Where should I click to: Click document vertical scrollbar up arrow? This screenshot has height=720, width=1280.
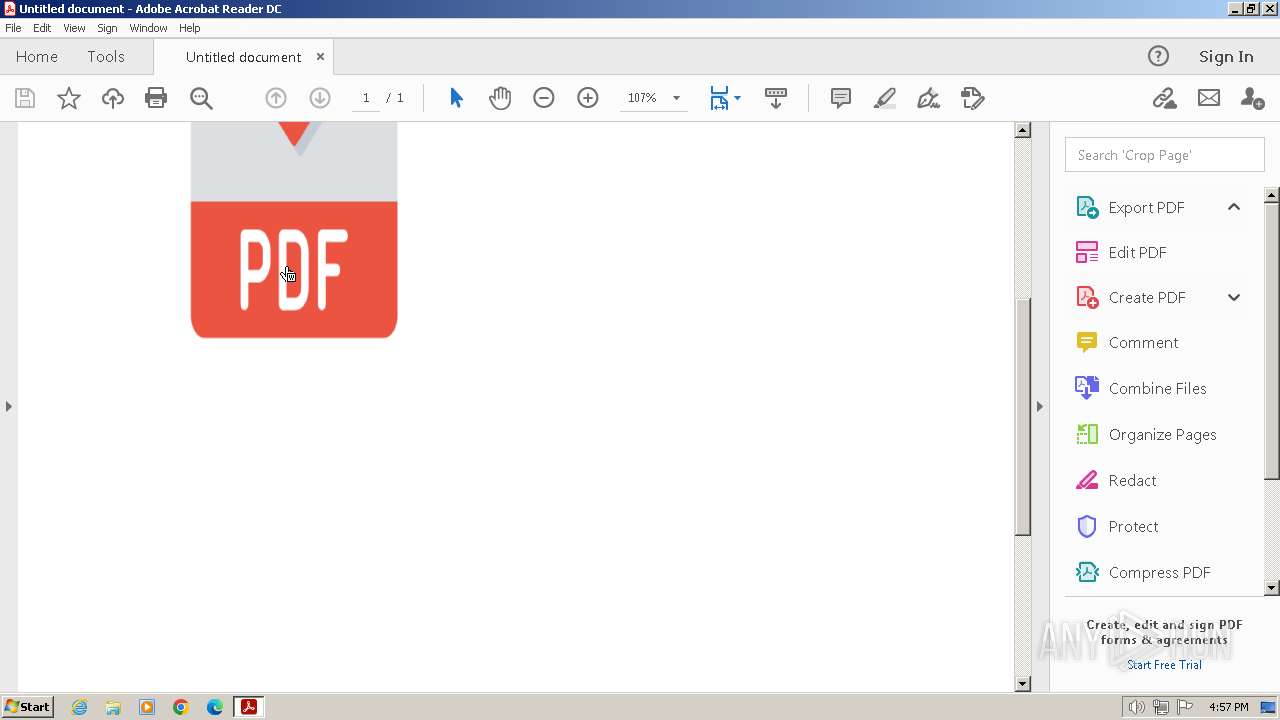coord(1022,130)
